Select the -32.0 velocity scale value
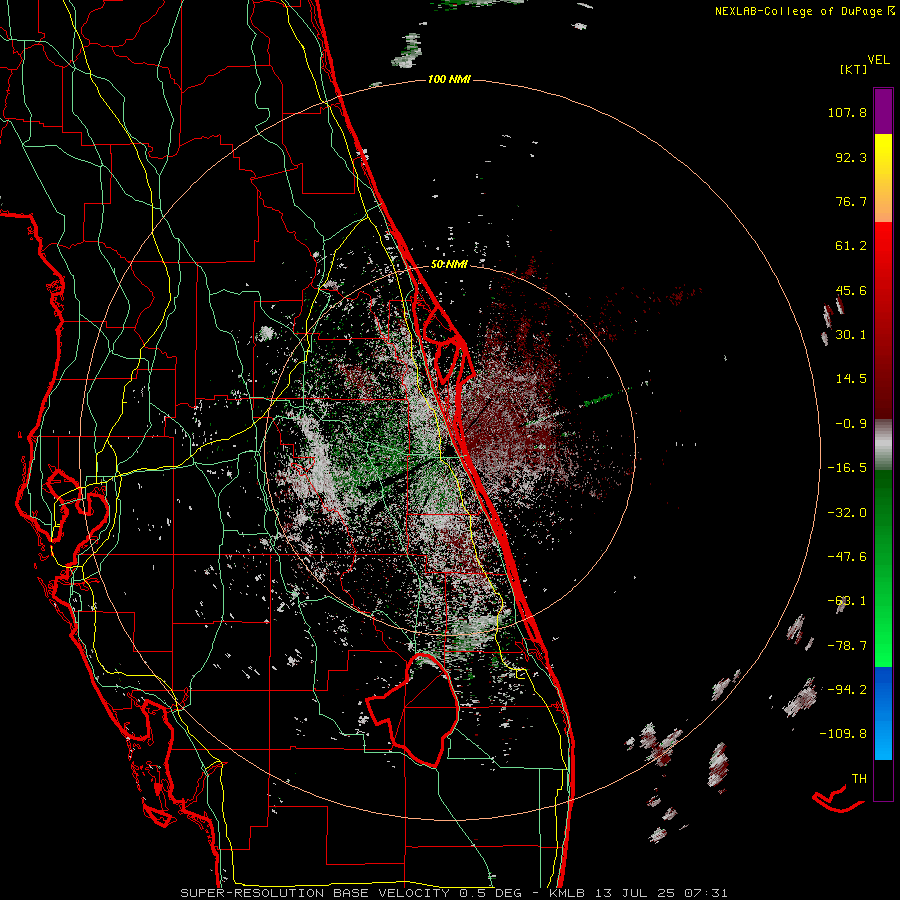Screen dimensions: 900x900 point(847,513)
